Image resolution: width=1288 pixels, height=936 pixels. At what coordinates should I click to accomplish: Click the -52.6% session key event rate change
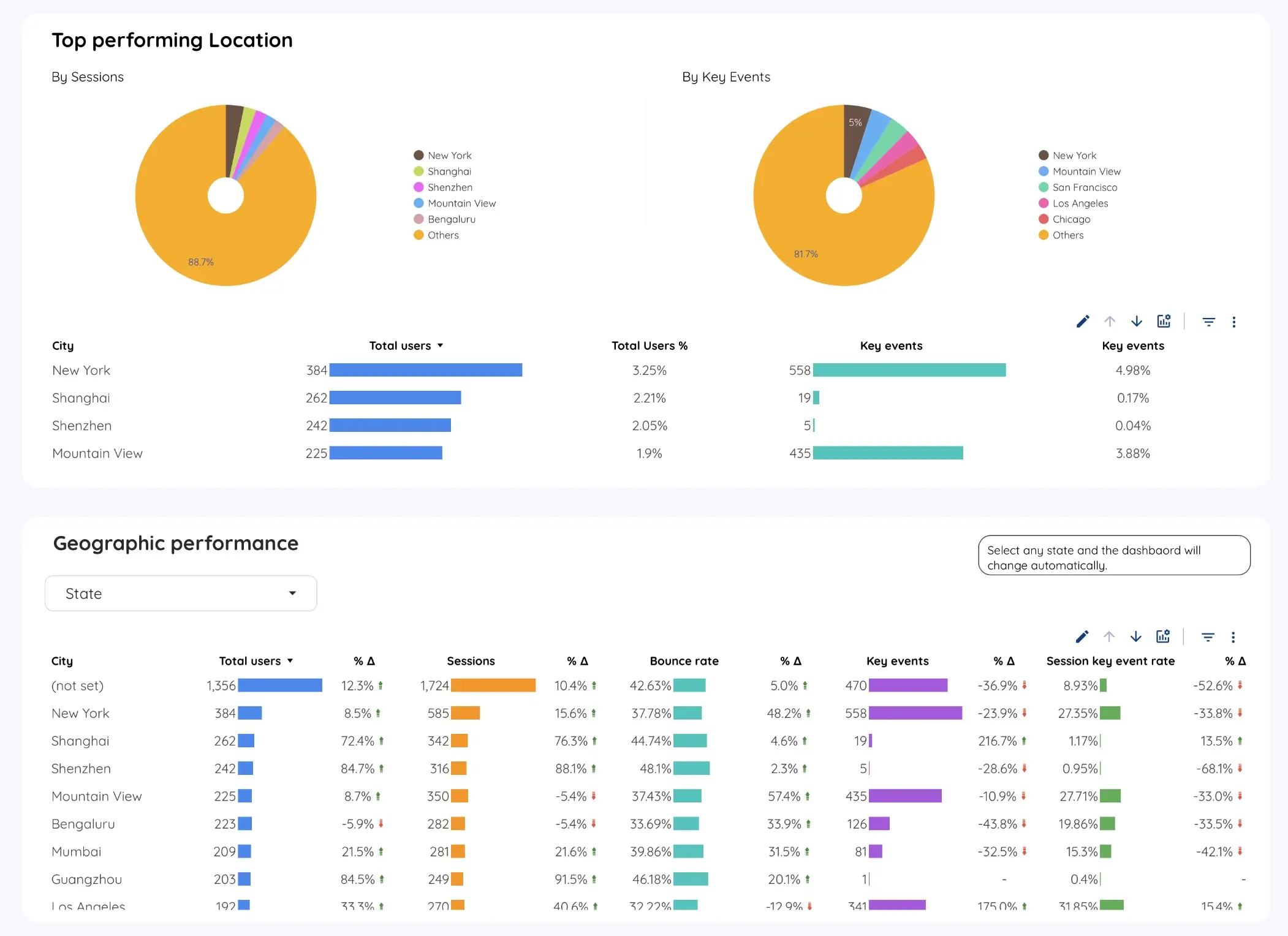click(x=1213, y=686)
